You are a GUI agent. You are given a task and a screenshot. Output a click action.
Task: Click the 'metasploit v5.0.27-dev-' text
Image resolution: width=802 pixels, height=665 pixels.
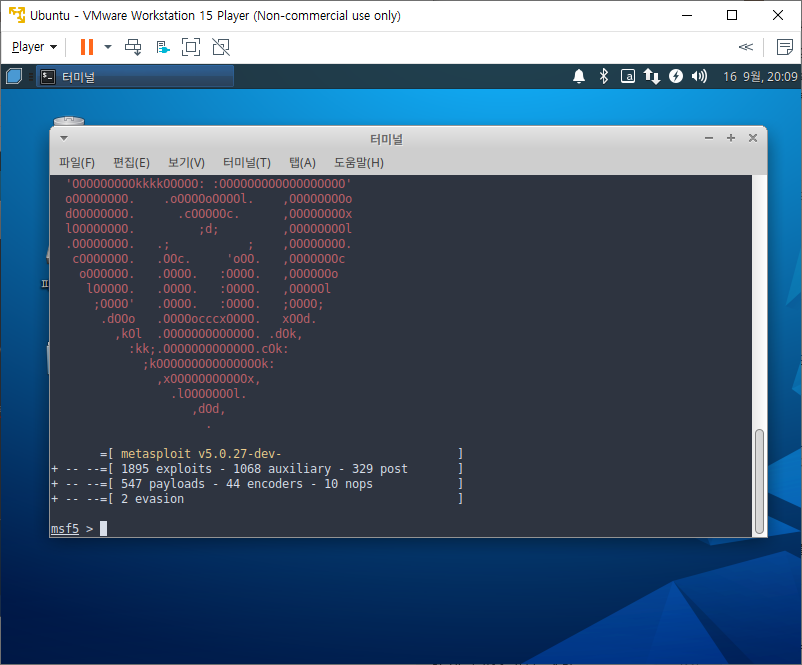pos(201,454)
